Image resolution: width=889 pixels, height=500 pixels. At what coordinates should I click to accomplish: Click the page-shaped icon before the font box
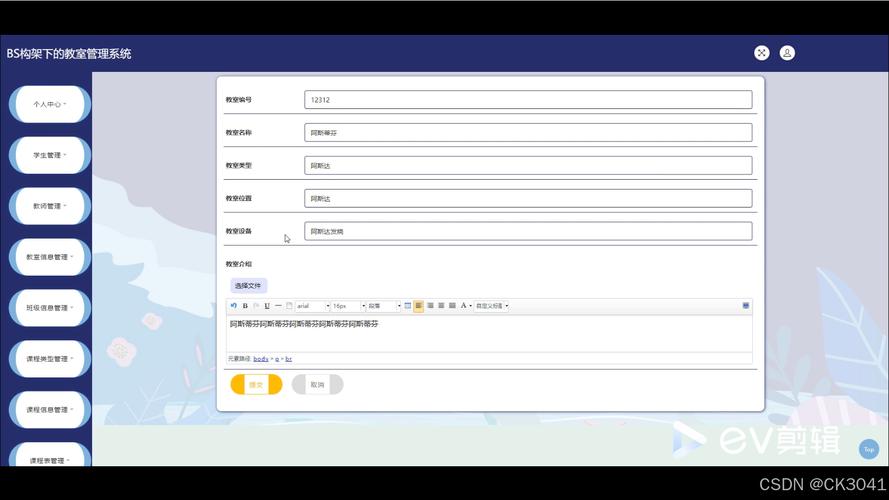(x=289, y=306)
